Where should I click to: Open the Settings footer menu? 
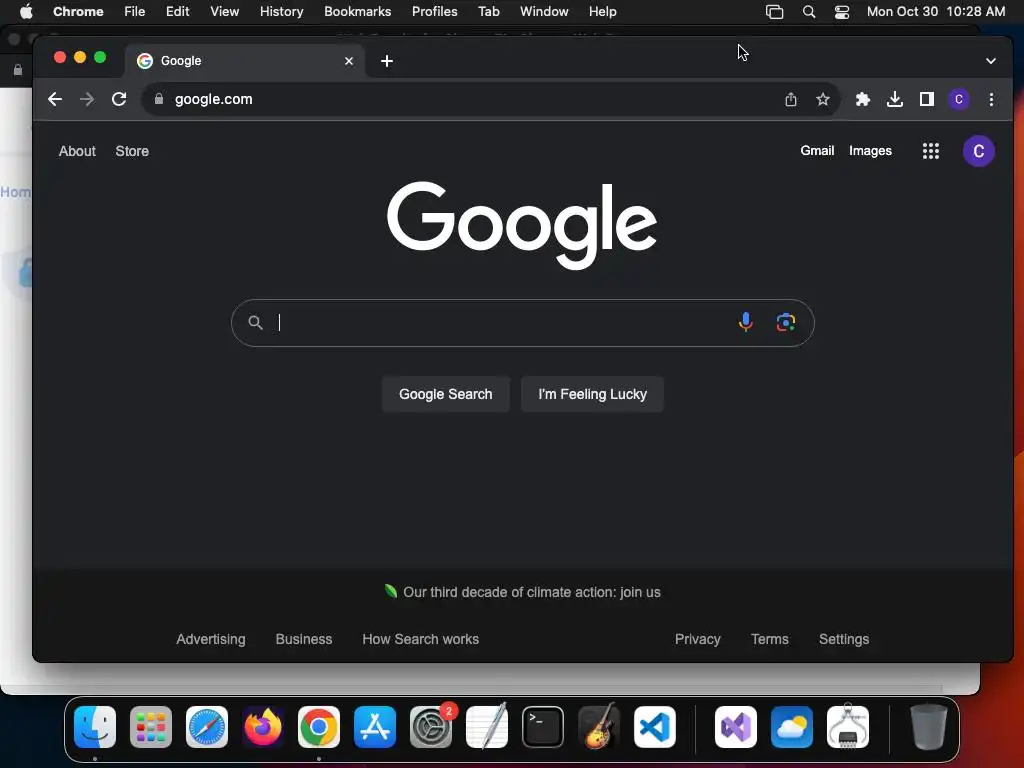[844, 639]
